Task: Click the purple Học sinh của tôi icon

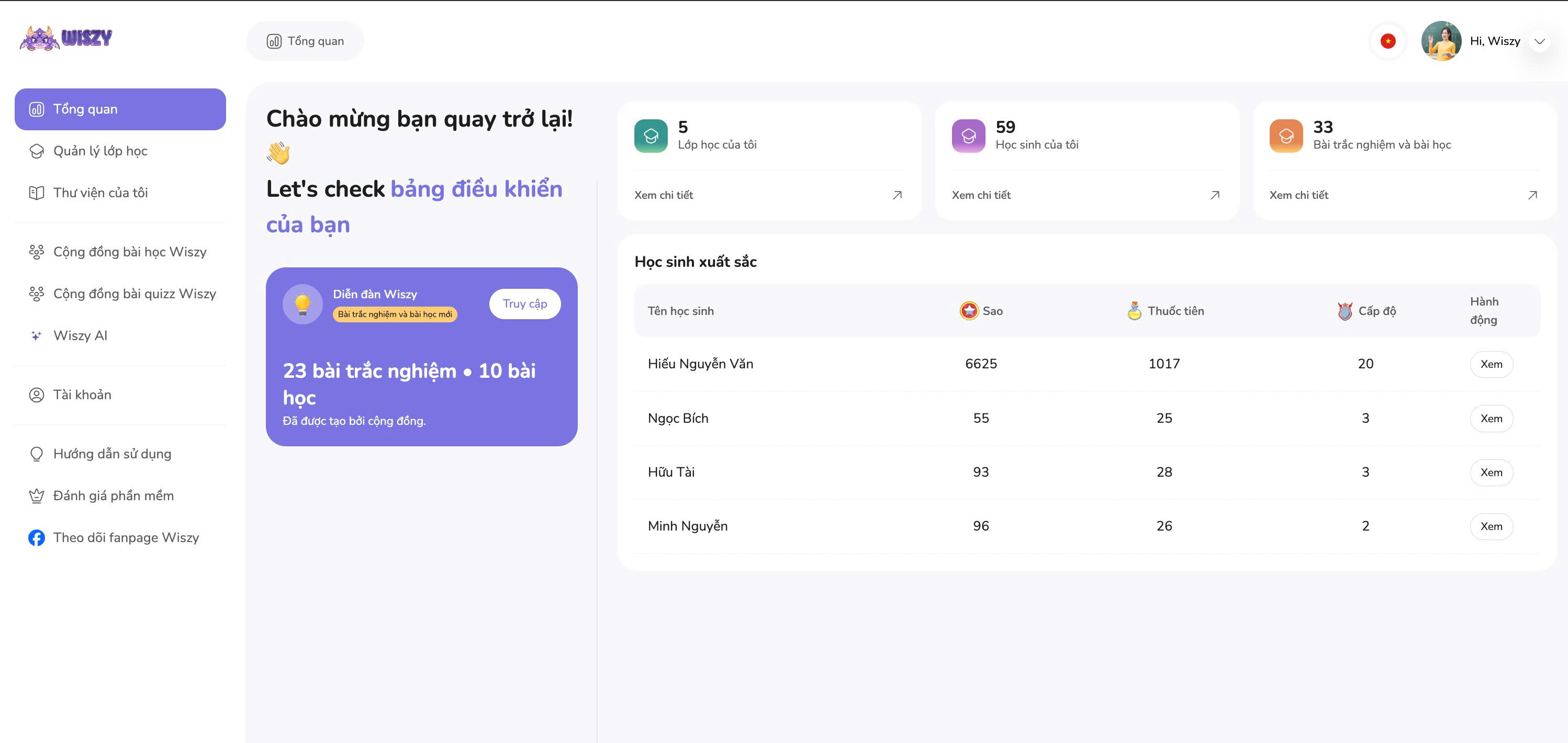Action: pyautogui.click(x=968, y=136)
